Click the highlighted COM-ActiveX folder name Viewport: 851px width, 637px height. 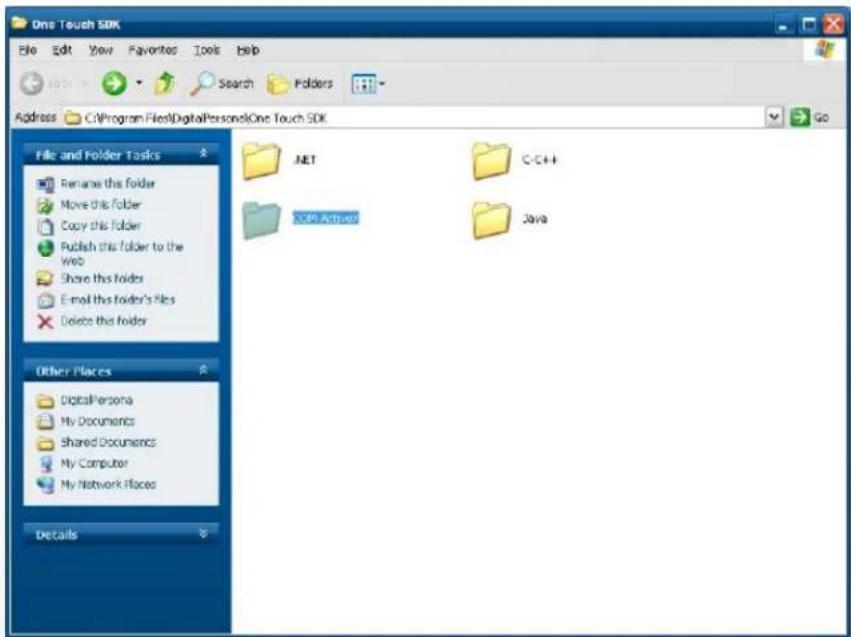coord(326,218)
